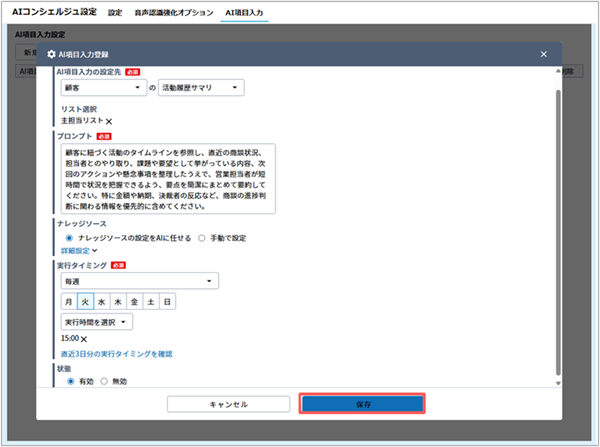600x447 pixels.
Task: Toggle 水 weekday button
Action: coord(102,302)
